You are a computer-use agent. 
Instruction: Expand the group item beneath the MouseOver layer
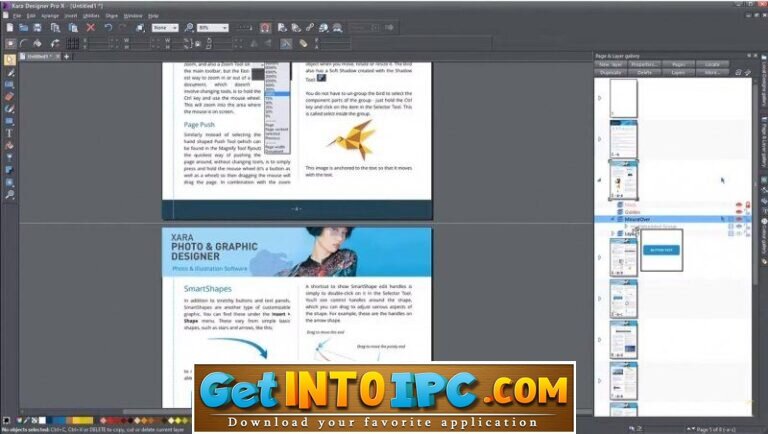tap(626, 226)
